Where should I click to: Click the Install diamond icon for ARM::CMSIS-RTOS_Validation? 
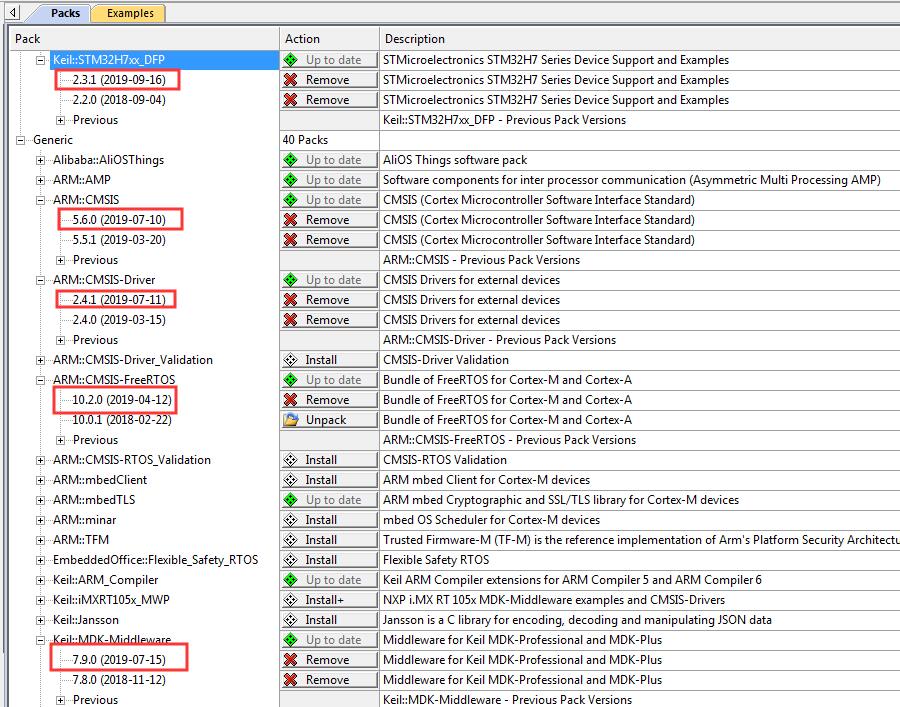291,460
